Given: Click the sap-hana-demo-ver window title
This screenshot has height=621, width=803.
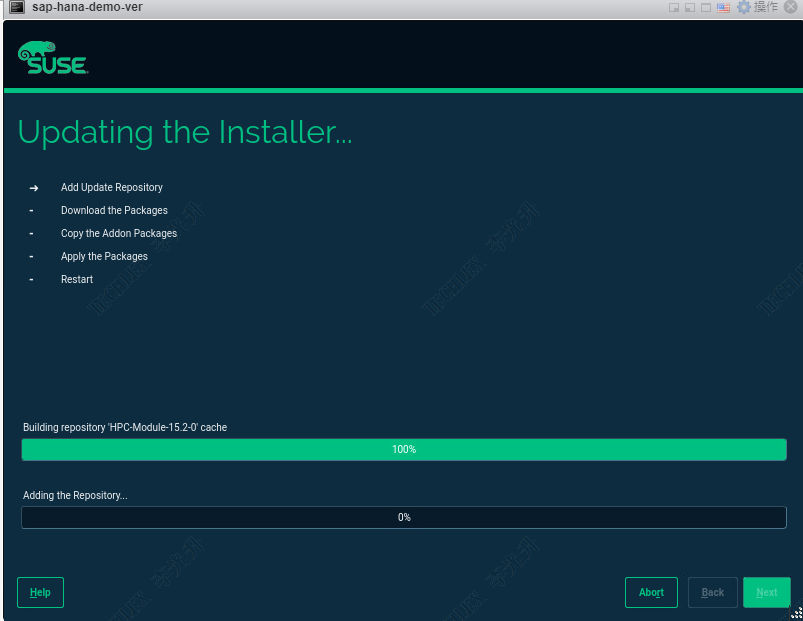Looking at the screenshot, I should (87, 7).
